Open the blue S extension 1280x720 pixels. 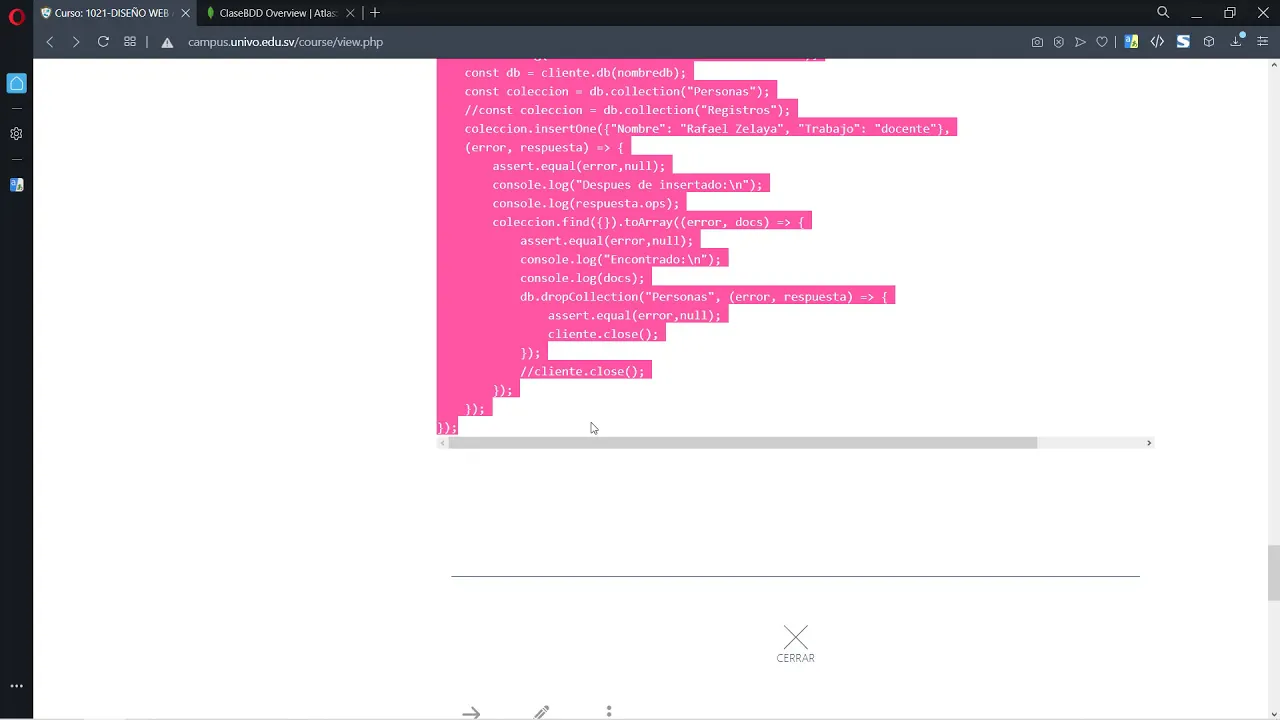pos(1183,42)
